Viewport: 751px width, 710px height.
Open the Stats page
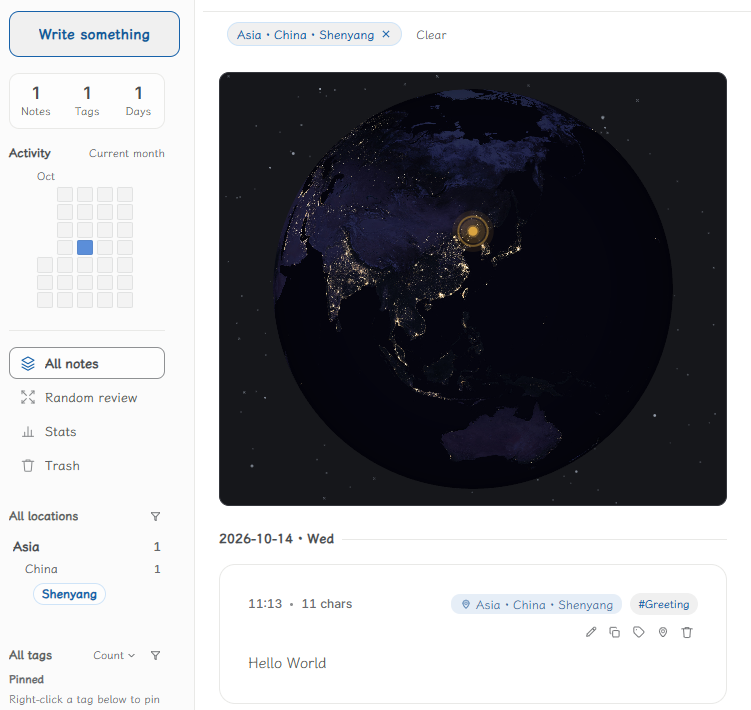[87, 432]
